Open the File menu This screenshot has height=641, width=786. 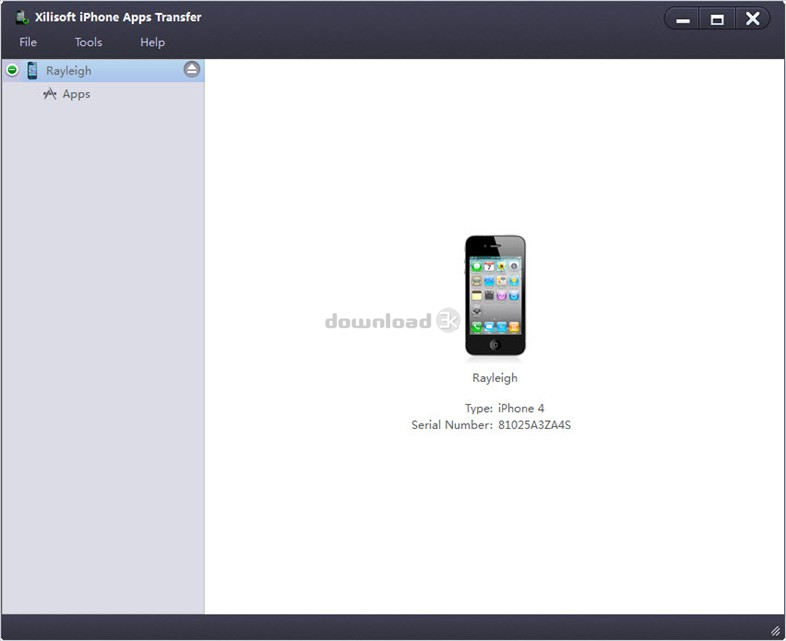[x=28, y=42]
